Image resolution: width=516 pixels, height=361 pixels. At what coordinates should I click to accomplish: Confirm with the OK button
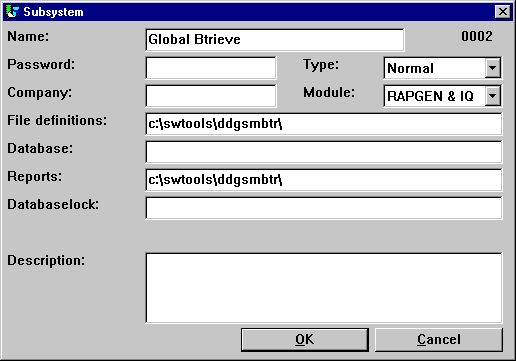[305, 340]
